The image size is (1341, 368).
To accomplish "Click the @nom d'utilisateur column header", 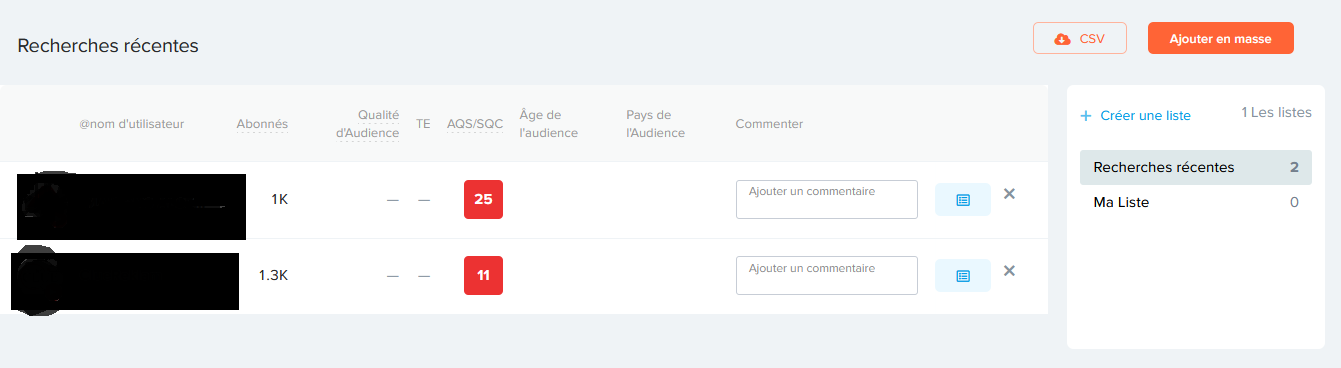I will [x=132, y=124].
